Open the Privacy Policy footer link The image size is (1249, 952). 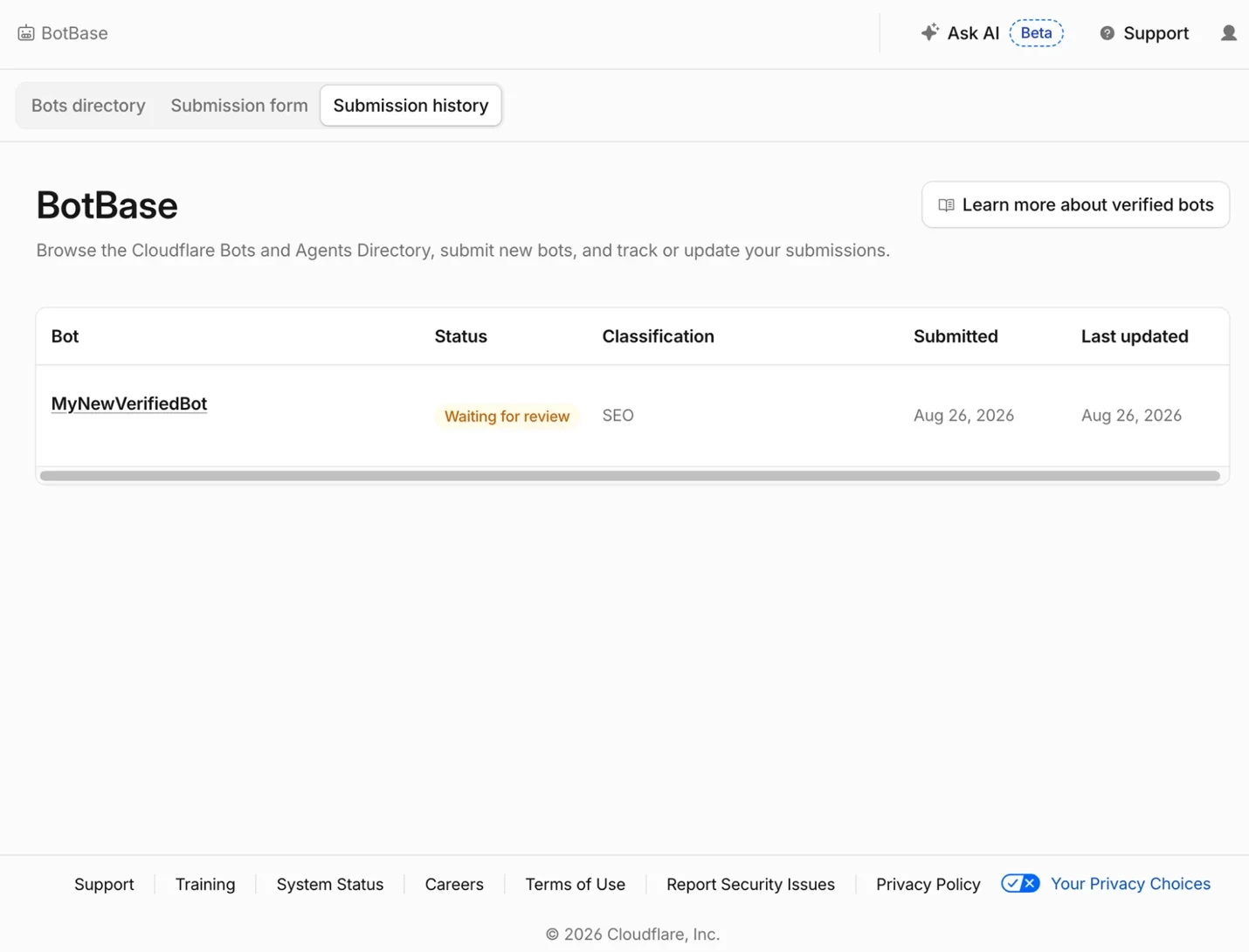[928, 885]
